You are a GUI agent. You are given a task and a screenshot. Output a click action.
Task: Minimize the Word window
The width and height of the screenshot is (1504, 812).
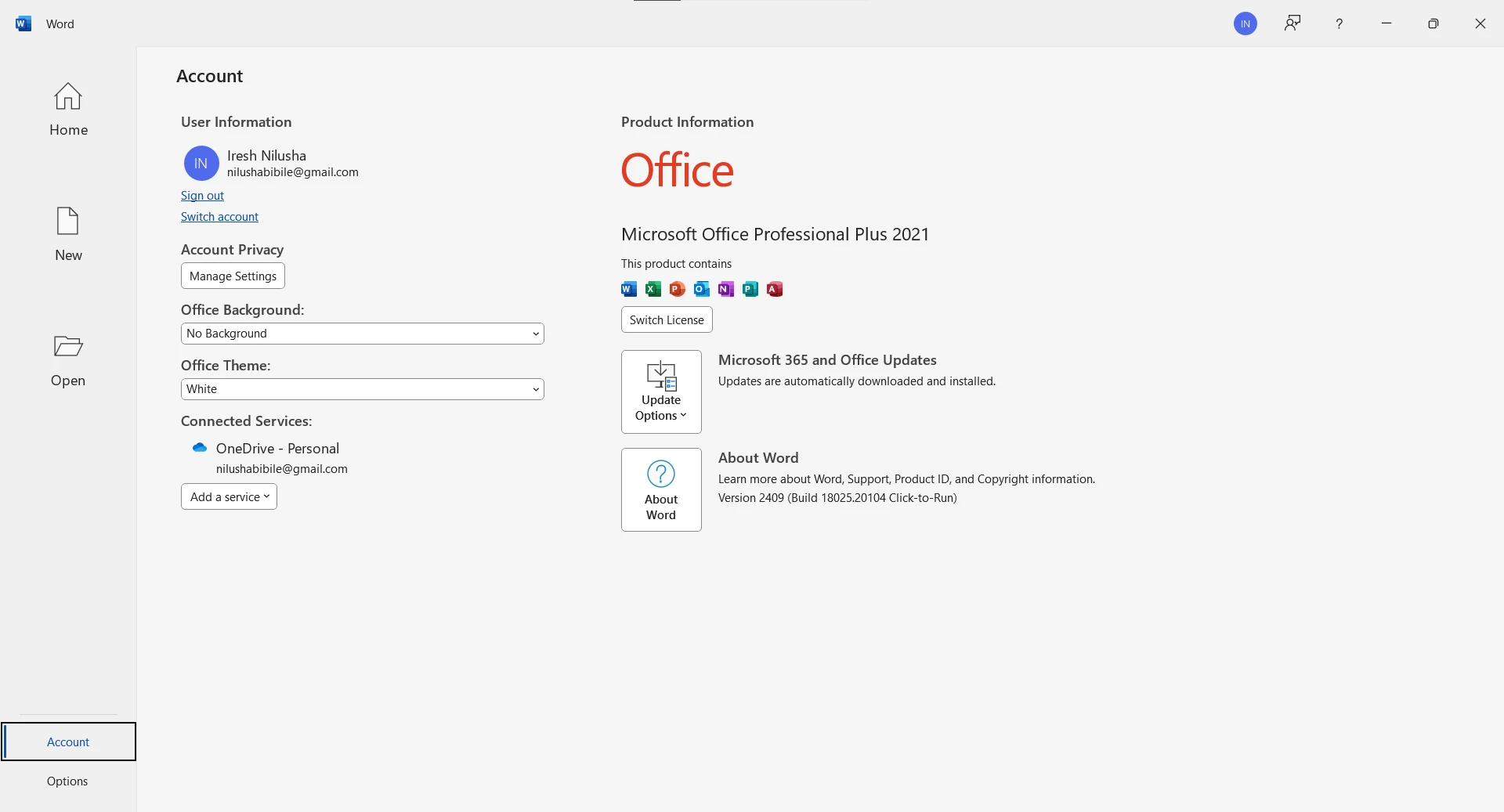click(x=1386, y=23)
